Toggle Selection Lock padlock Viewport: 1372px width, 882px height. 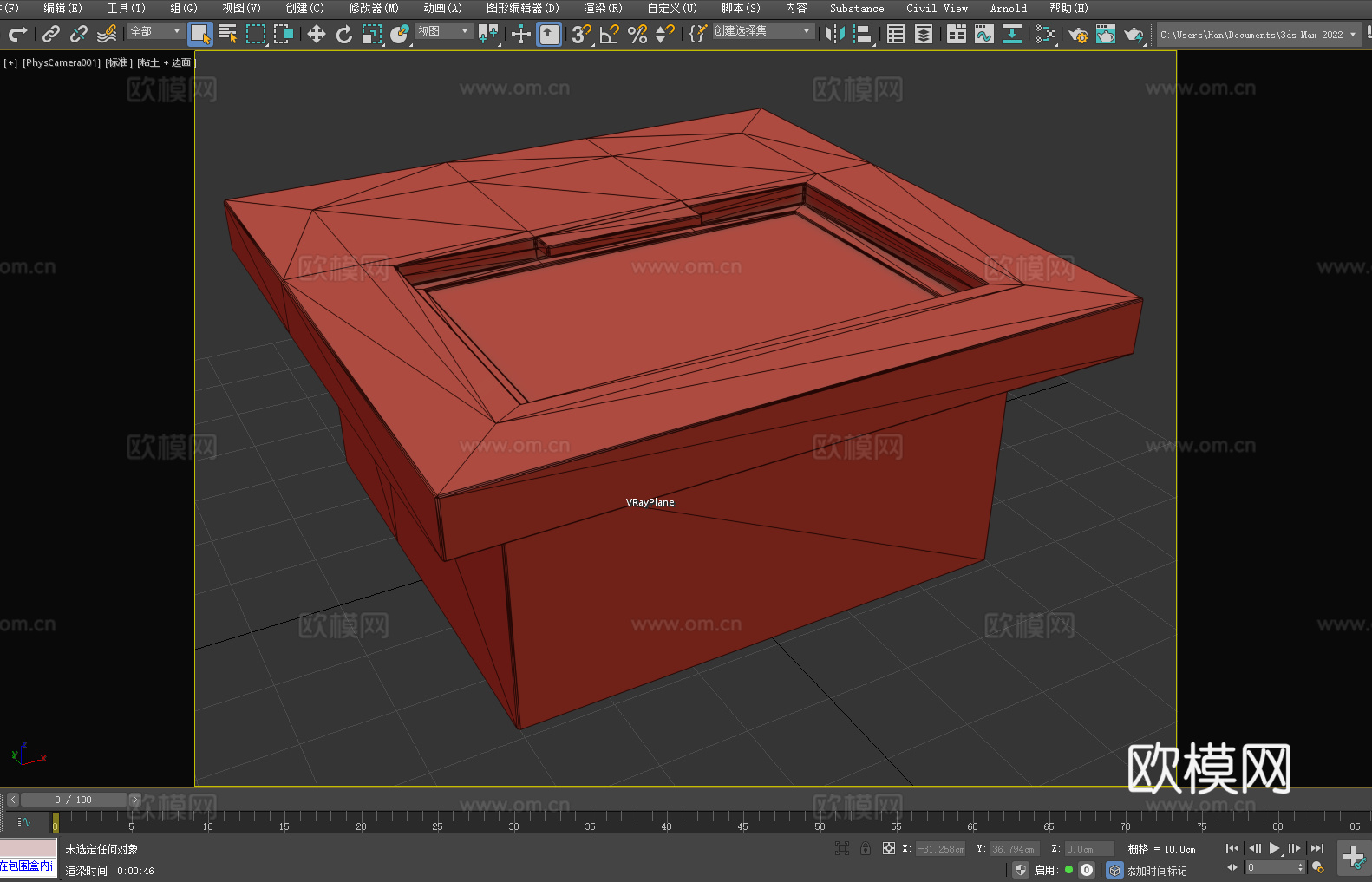(866, 848)
